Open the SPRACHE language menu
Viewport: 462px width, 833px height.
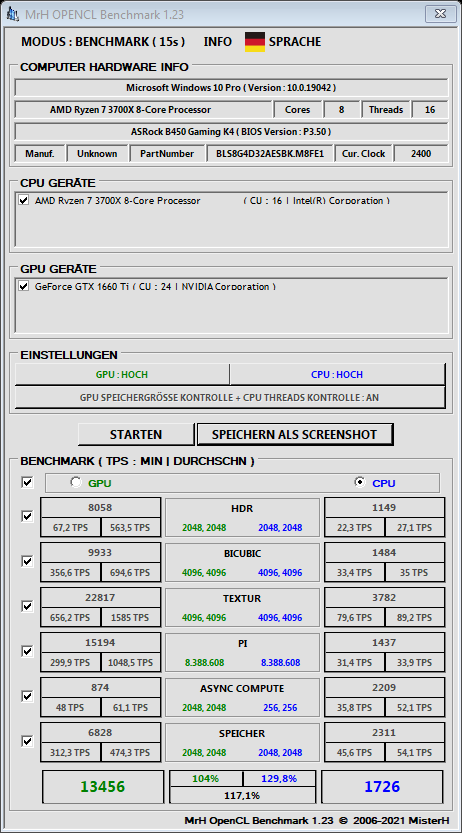tap(295, 42)
